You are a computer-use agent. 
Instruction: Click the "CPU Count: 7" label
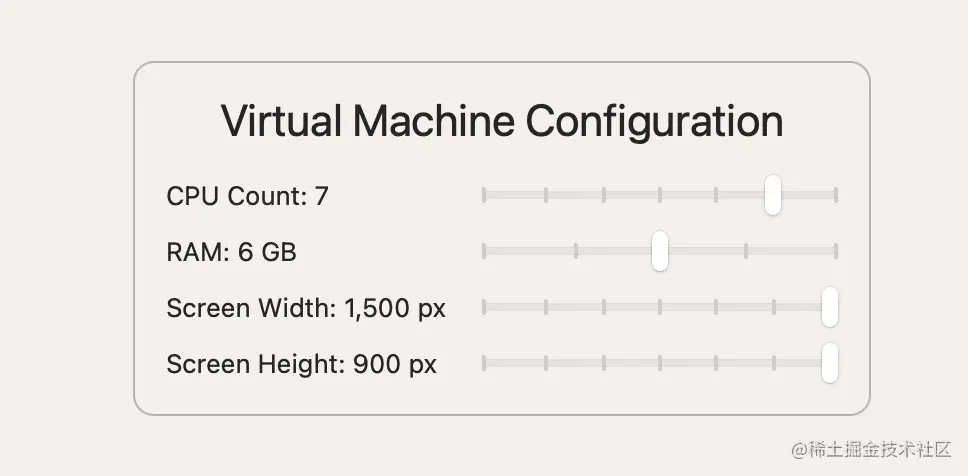(247, 196)
